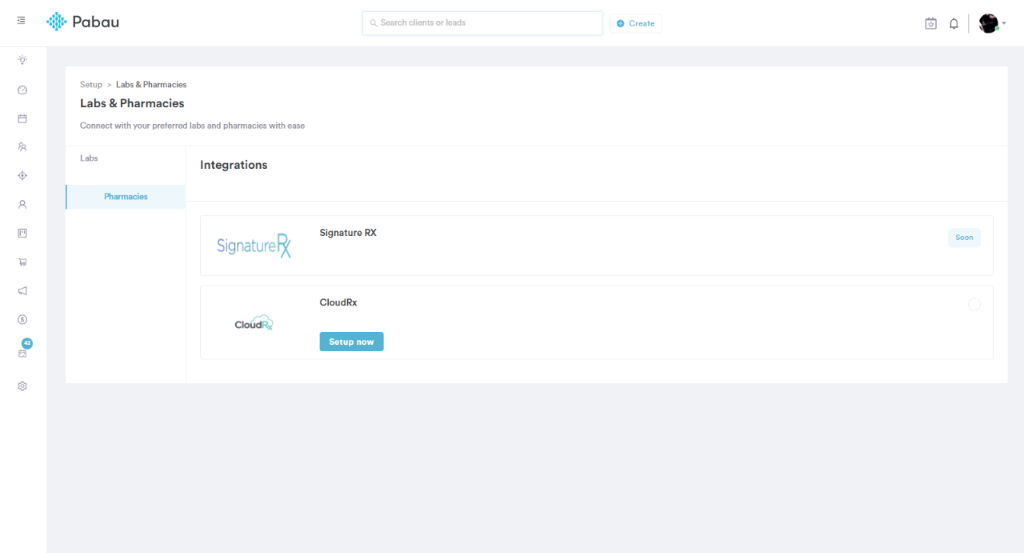Screen dimensions: 1024x553
Task: Click the CloudRx title text
Action: click(x=338, y=302)
